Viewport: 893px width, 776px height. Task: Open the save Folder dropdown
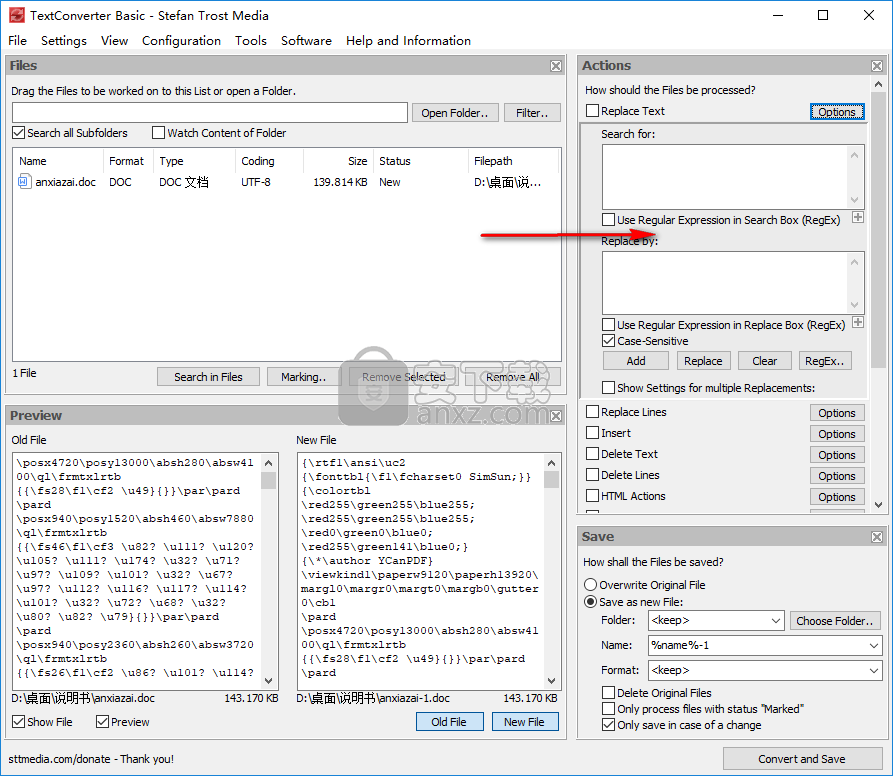point(775,621)
